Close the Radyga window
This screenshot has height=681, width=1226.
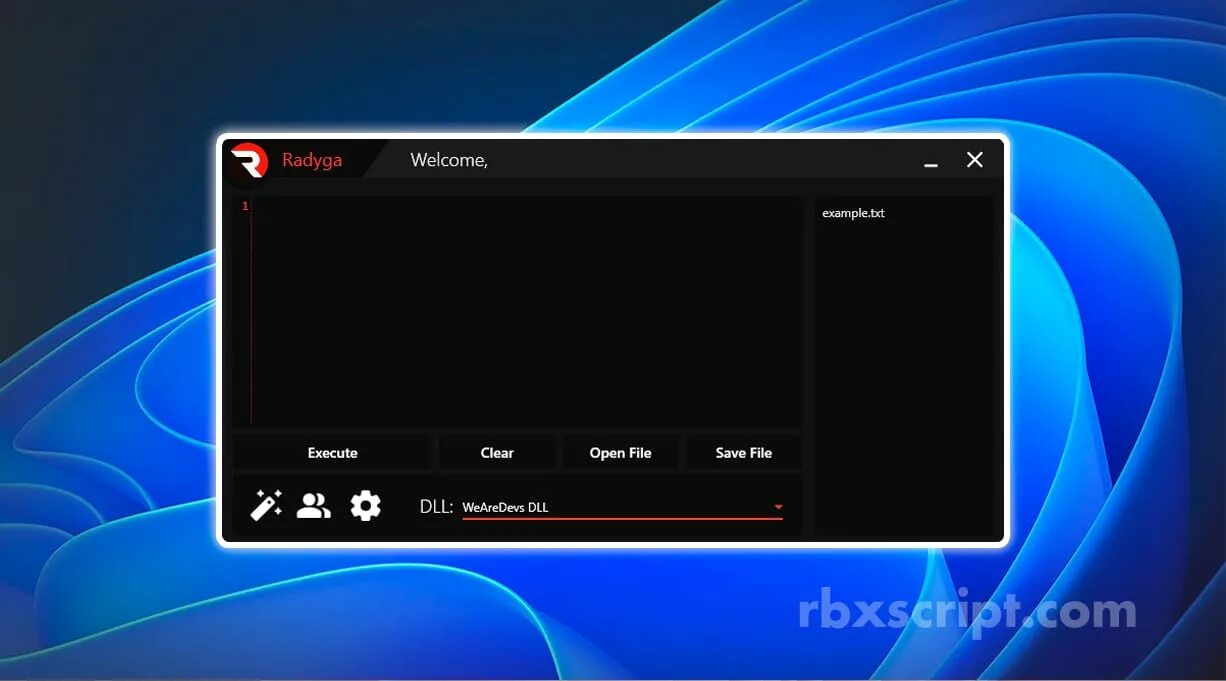[975, 160]
